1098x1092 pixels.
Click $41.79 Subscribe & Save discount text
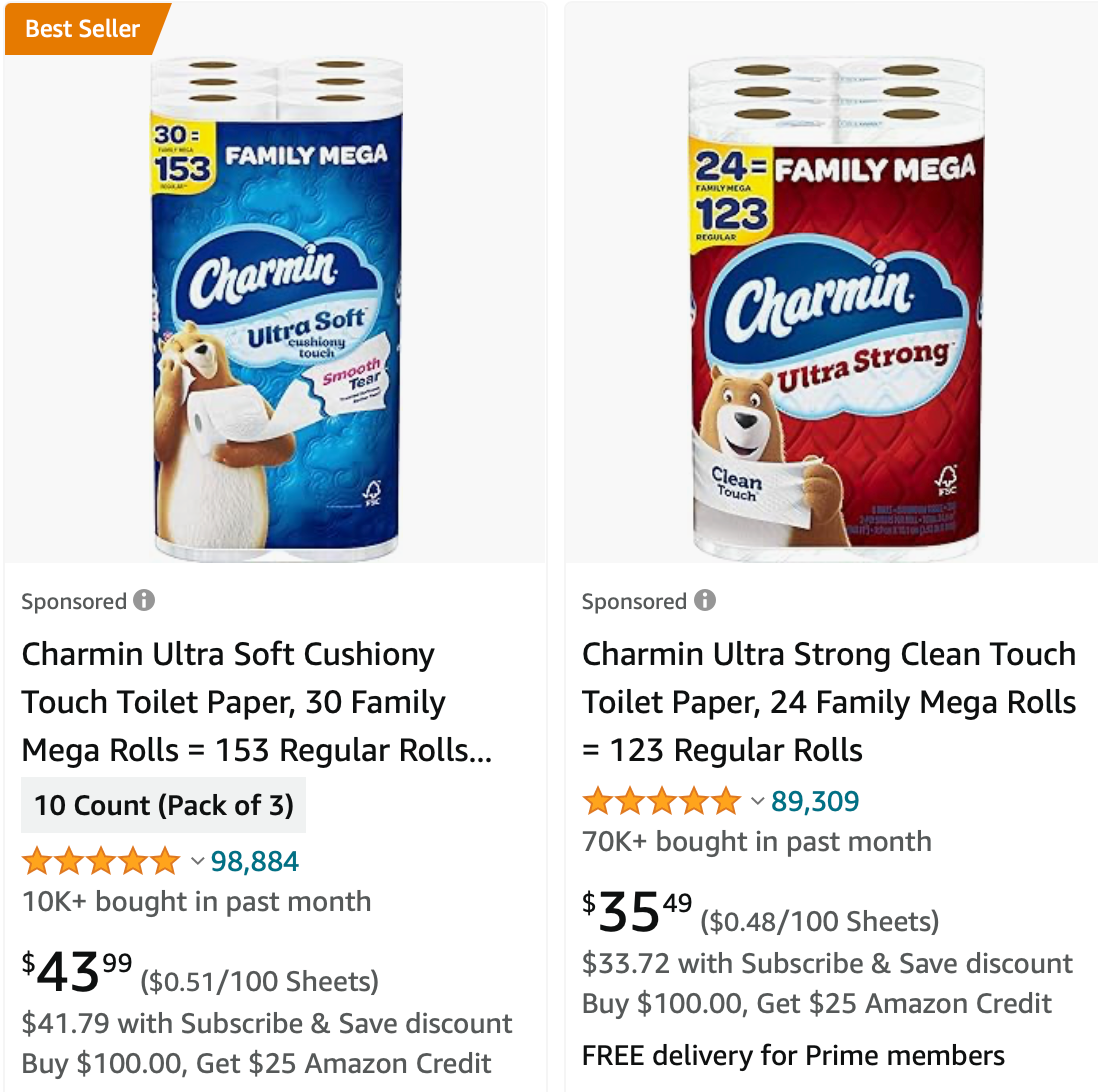pyautogui.click(x=267, y=1024)
